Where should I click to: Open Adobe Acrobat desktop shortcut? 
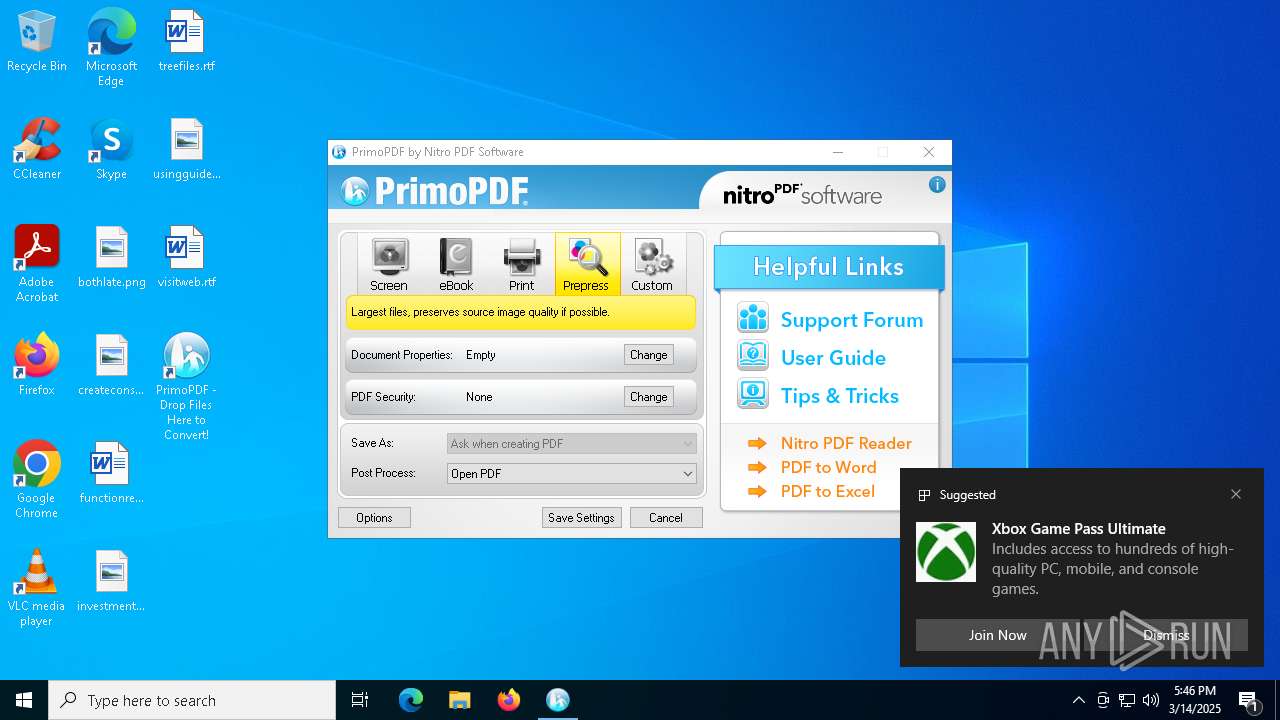point(37,264)
